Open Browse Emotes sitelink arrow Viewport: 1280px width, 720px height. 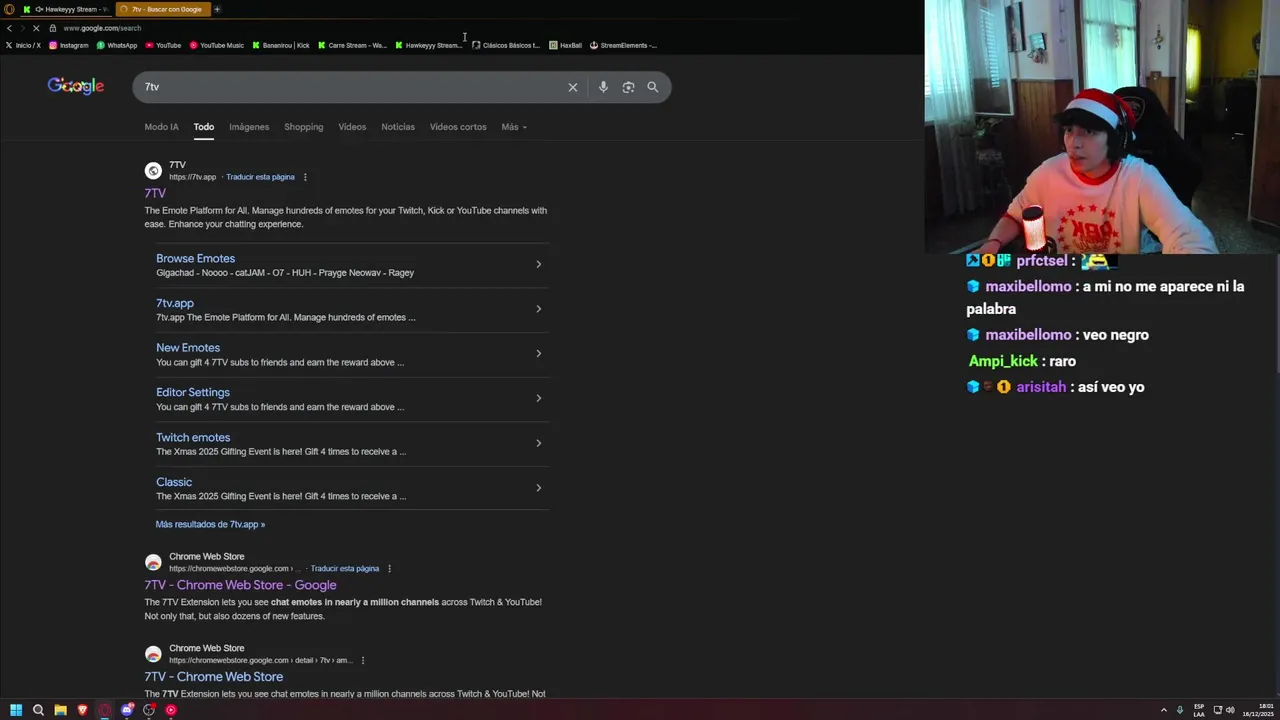point(538,265)
